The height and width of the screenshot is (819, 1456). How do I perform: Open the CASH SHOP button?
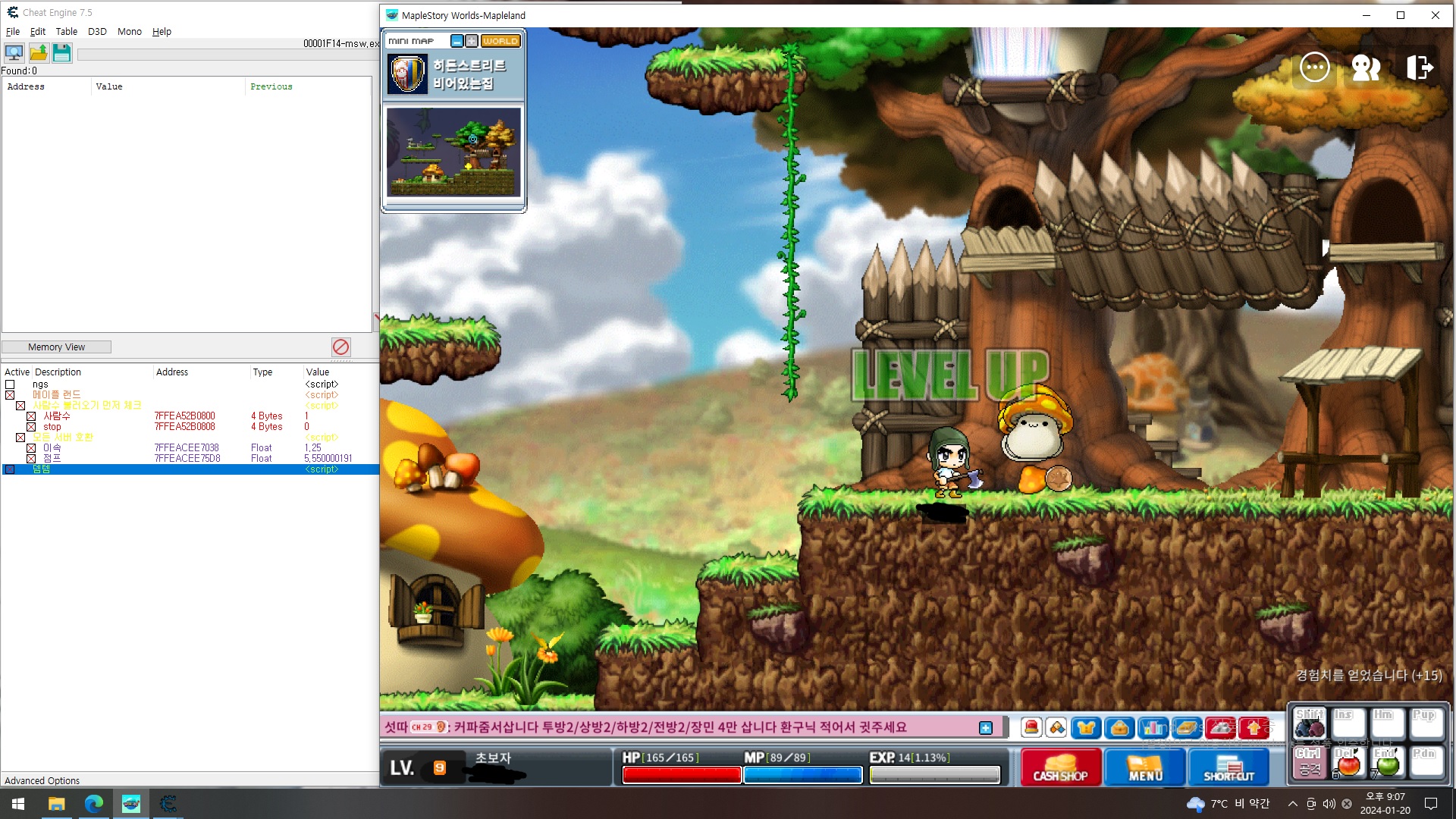pos(1060,767)
